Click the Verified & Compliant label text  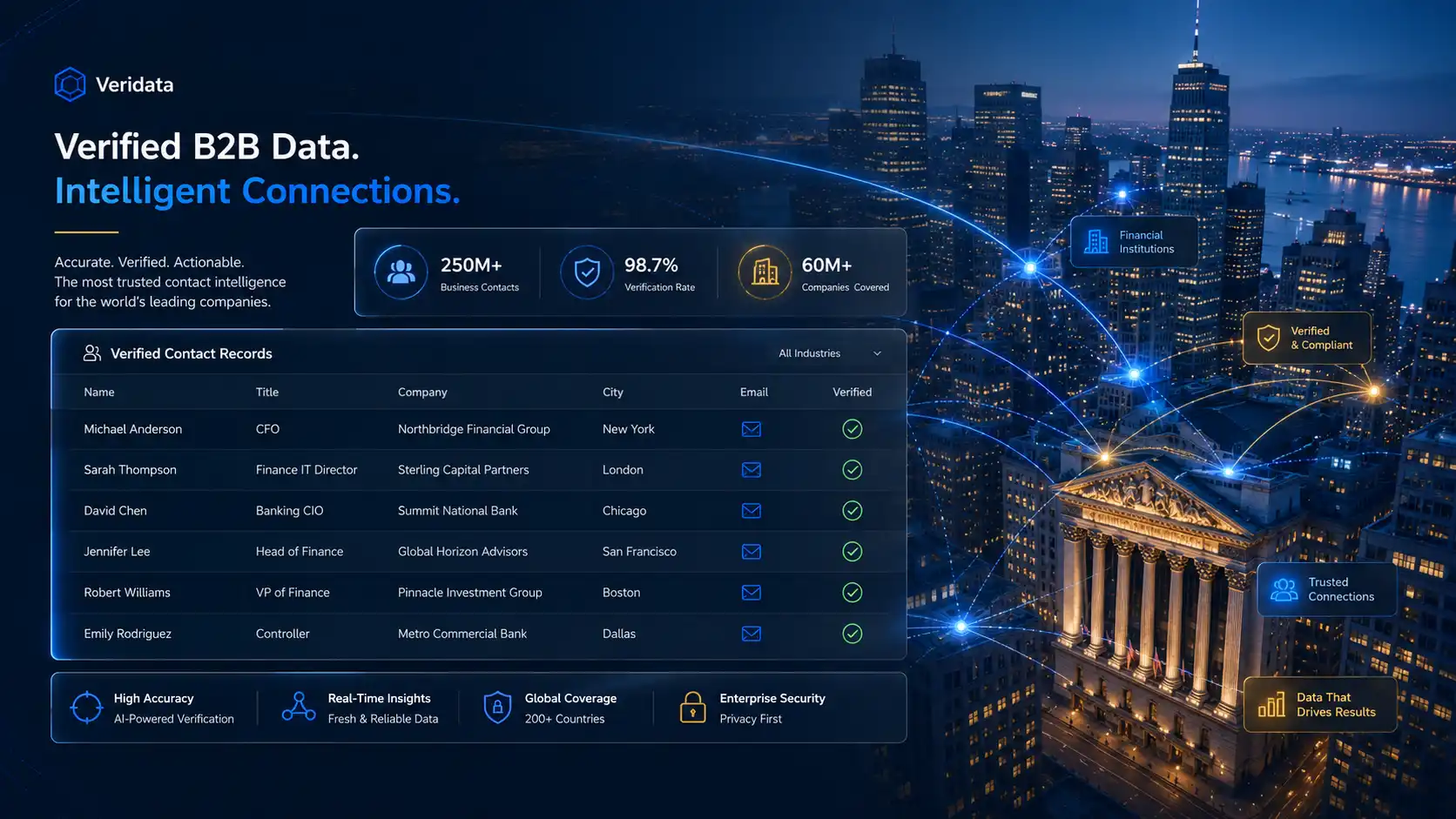click(x=1322, y=338)
